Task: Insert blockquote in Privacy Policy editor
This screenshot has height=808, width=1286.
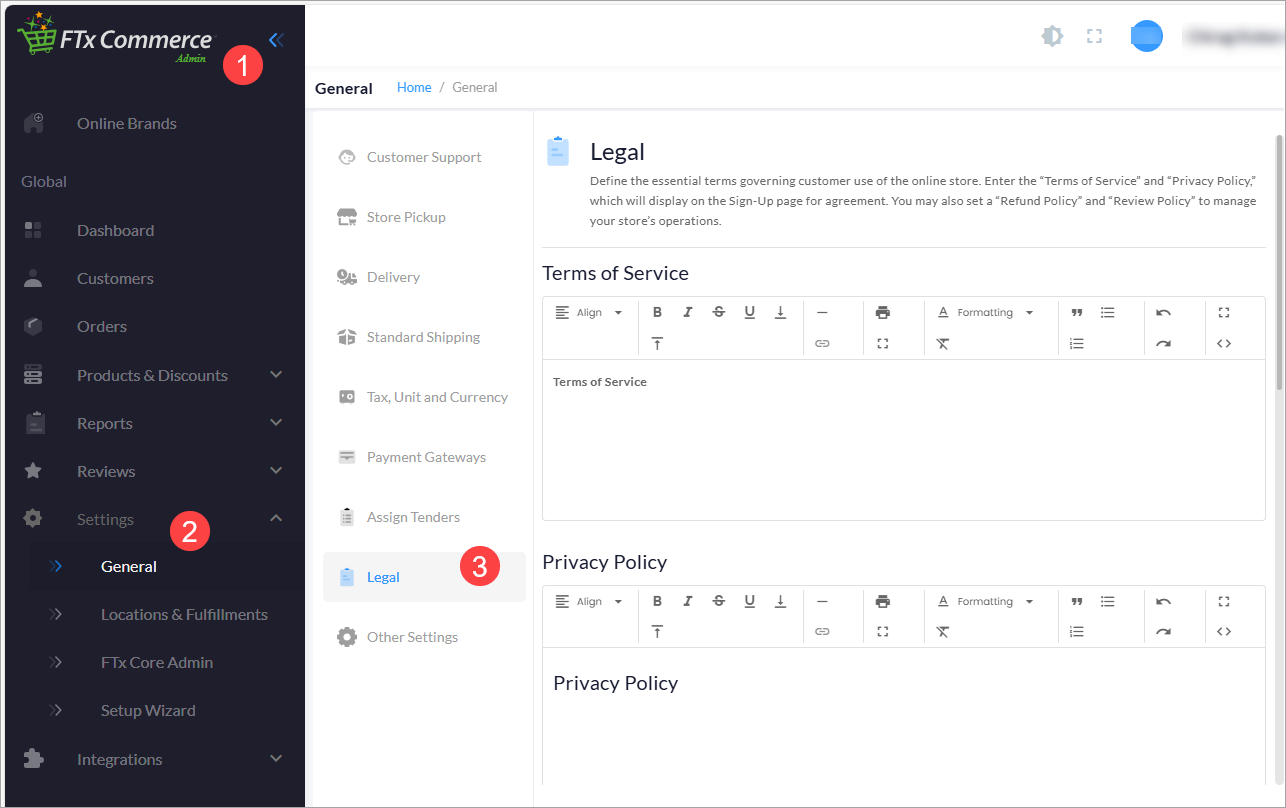Action: click(x=1077, y=601)
